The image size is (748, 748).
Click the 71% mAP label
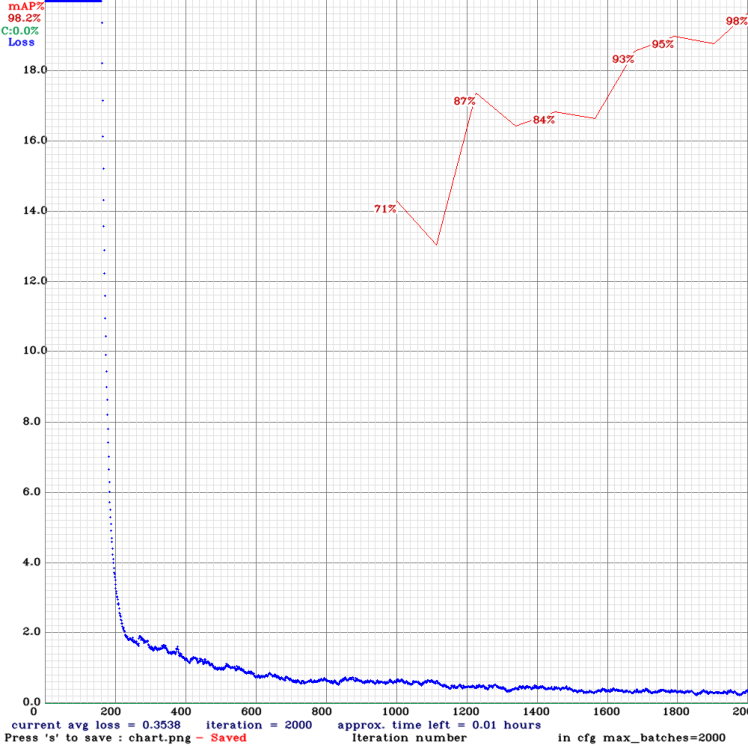(x=385, y=209)
